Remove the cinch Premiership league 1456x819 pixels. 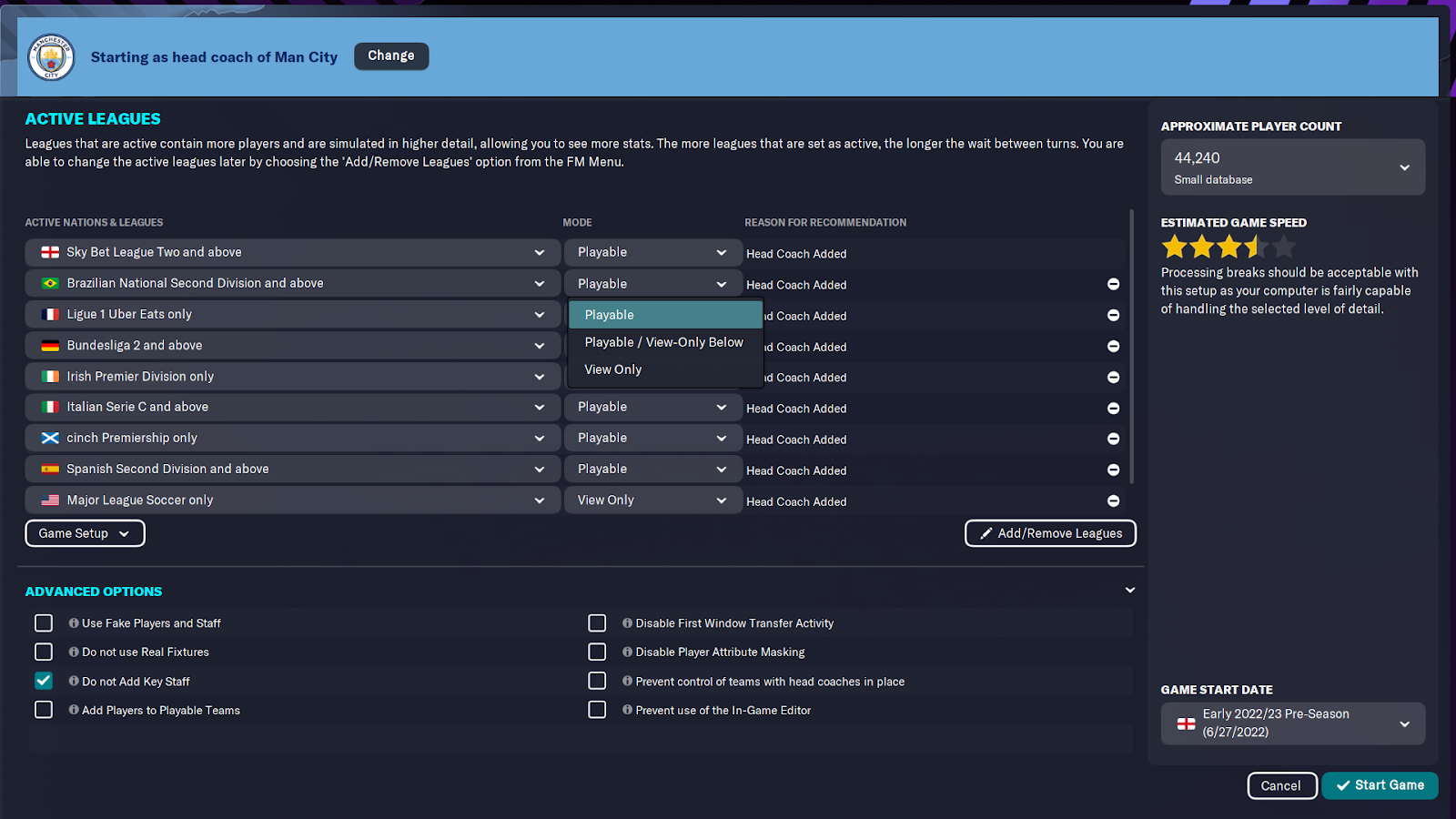tap(1113, 439)
